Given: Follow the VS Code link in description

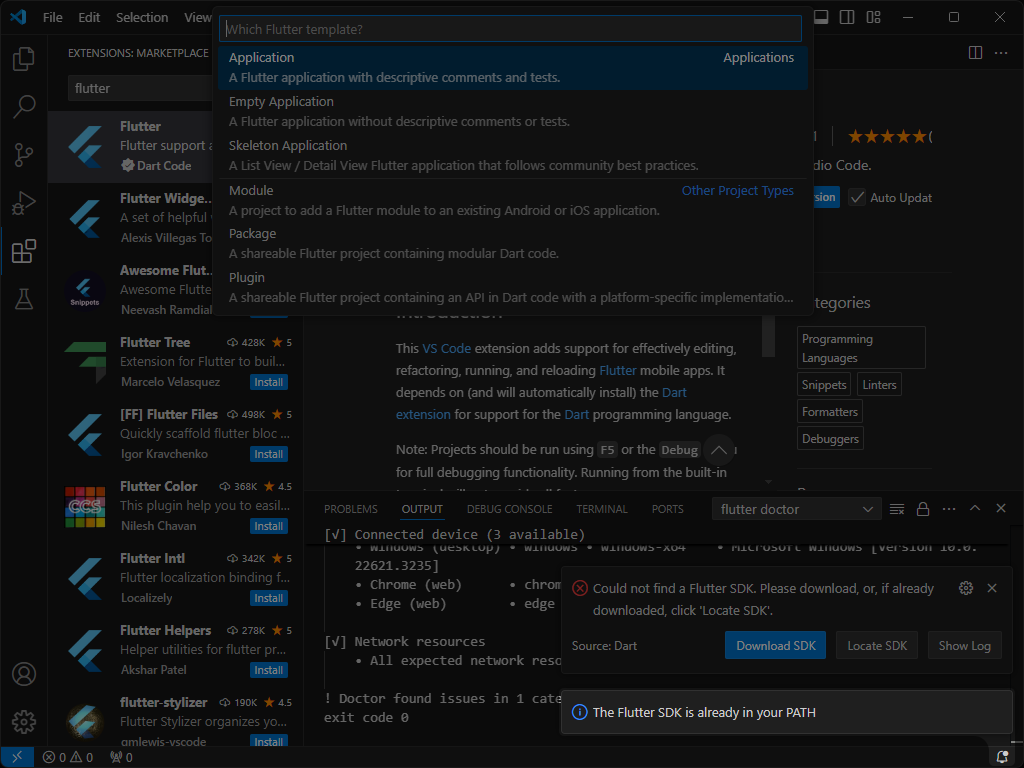Looking at the screenshot, I should coord(446,349).
